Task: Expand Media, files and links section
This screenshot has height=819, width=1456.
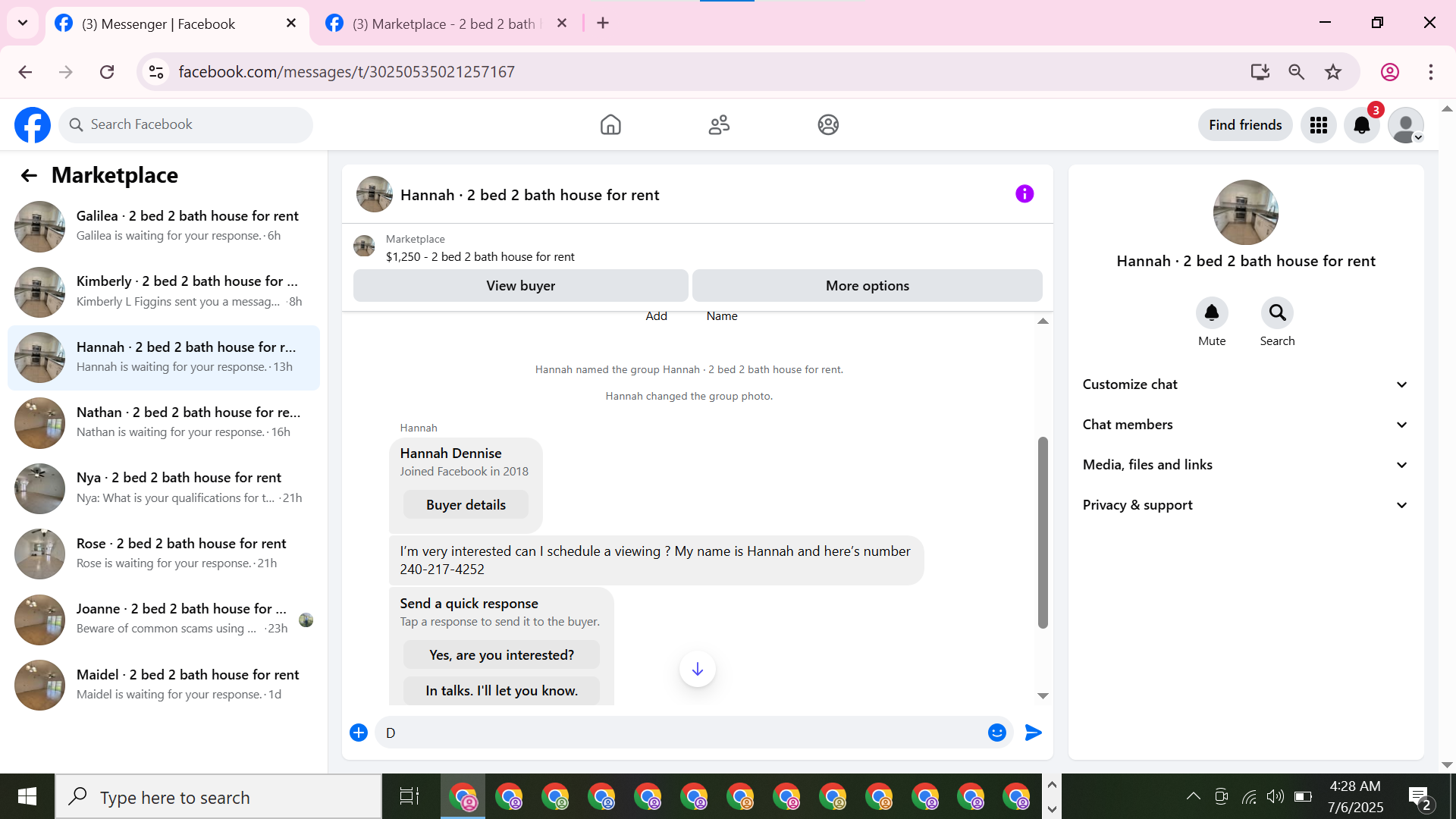Action: pyautogui.click(x=1245, y=465)
